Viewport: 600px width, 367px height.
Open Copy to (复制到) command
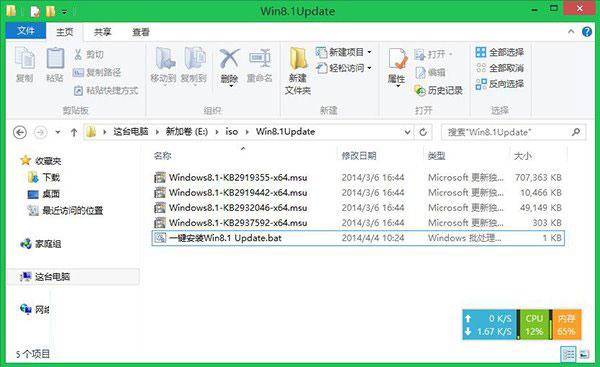click(x=194, y=65)
